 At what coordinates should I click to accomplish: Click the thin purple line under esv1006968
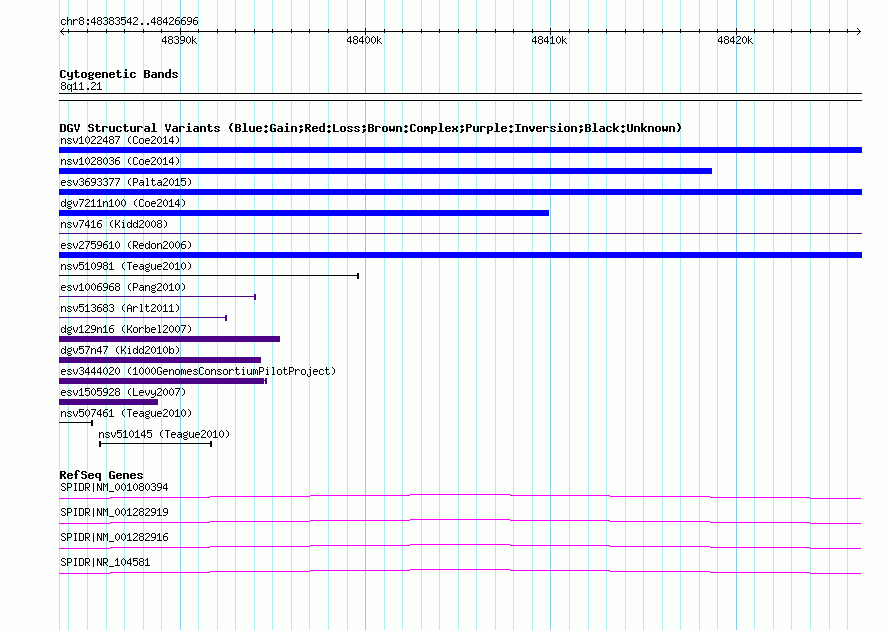(x=157, y=297)
